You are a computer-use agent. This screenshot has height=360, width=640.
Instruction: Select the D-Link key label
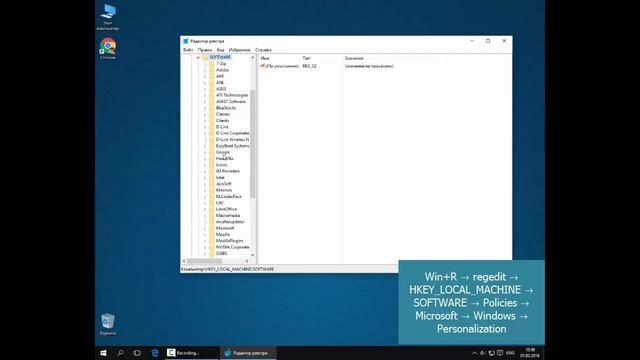pos(222,127)
